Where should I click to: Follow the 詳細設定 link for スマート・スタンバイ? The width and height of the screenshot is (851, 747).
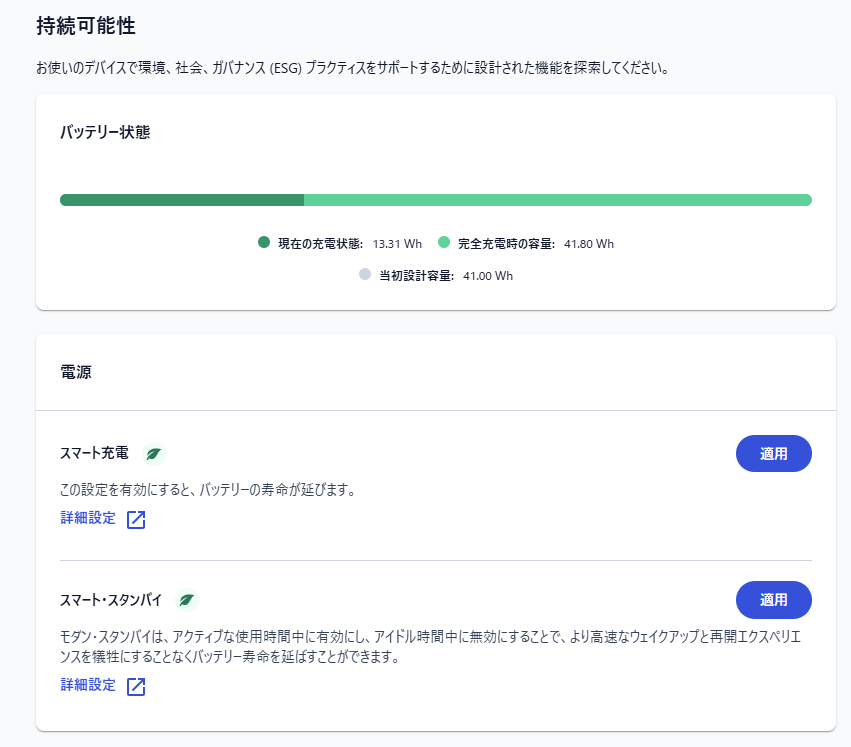[88, 685]
